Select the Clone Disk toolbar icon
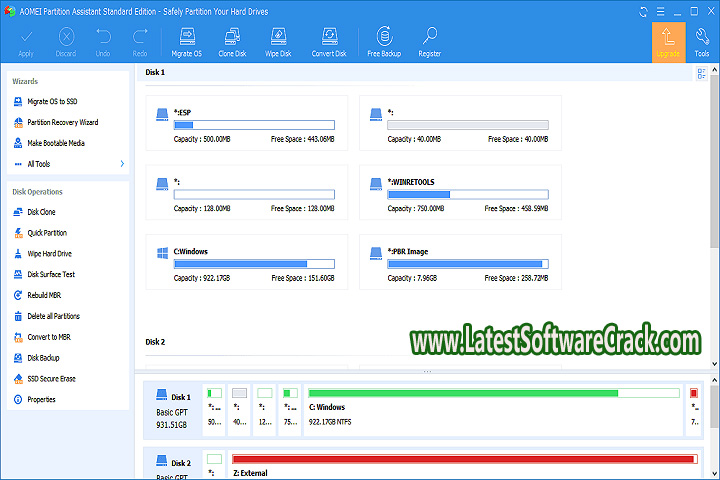720x480 pixels. tap(233, 38)
